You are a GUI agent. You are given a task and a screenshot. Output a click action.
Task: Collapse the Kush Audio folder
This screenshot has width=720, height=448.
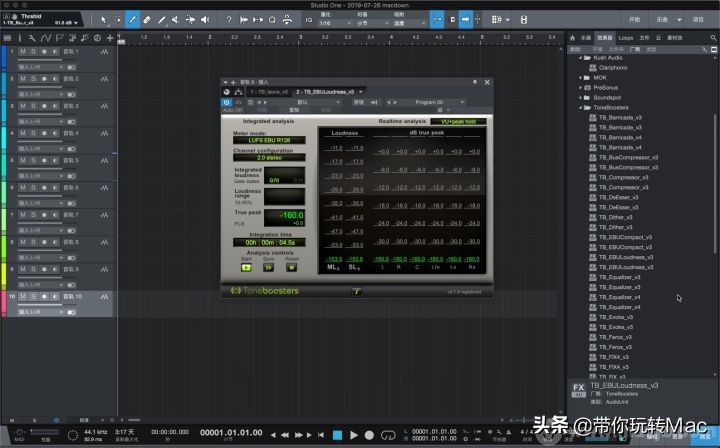(x=580, y=58)
